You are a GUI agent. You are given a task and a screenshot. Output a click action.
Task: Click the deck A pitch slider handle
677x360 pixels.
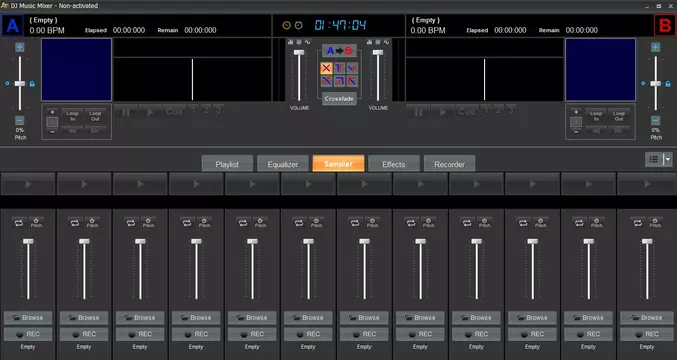[x=20, y=83]
